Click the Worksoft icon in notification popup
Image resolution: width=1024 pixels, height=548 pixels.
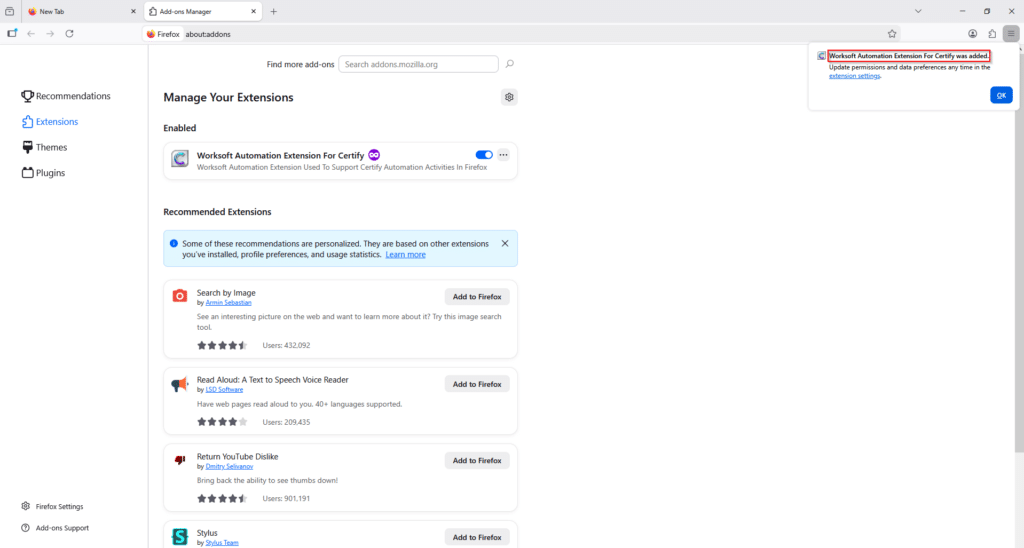[821, 56]
